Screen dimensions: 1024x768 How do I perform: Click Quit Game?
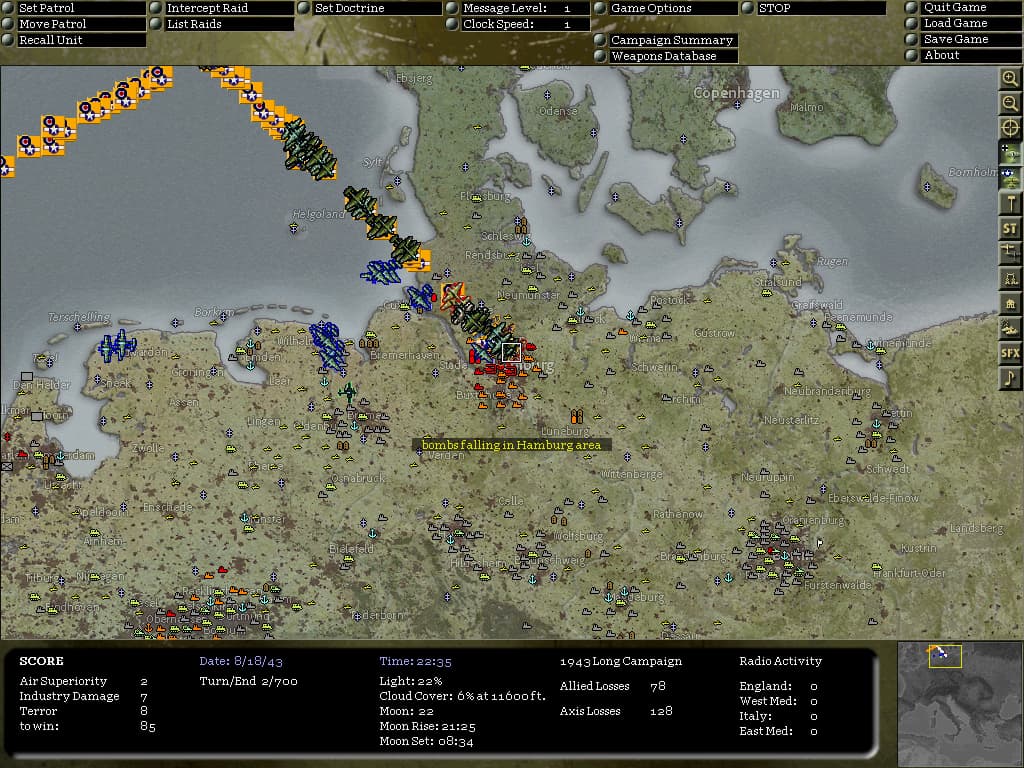click(x=963, y=7)
